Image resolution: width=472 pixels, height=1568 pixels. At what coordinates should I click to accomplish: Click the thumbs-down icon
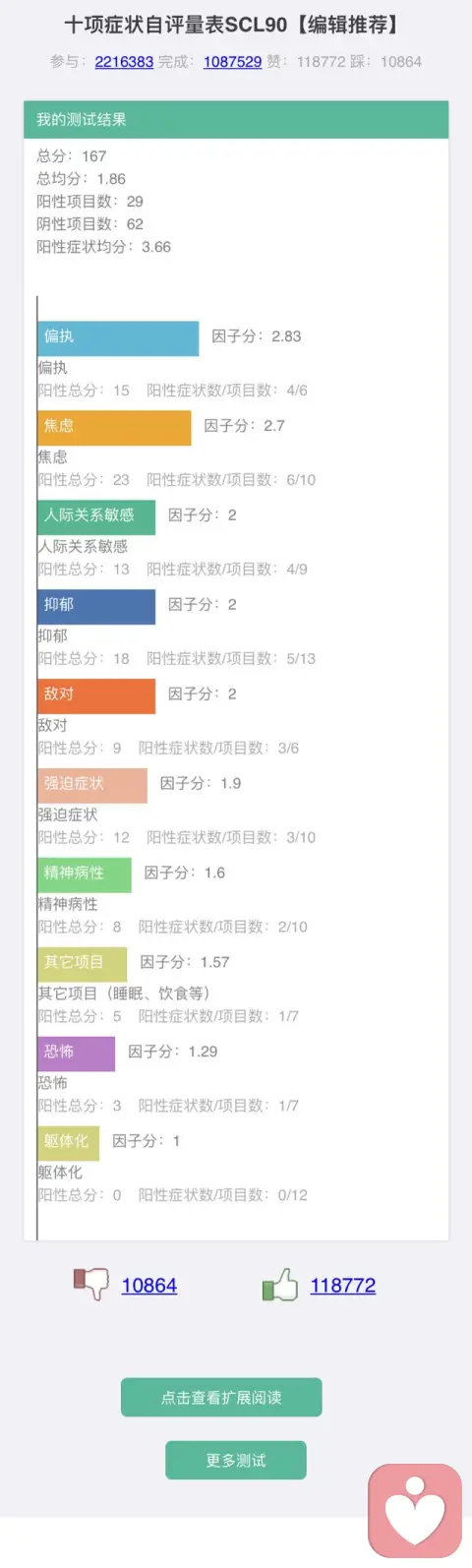click(90, 1284)
